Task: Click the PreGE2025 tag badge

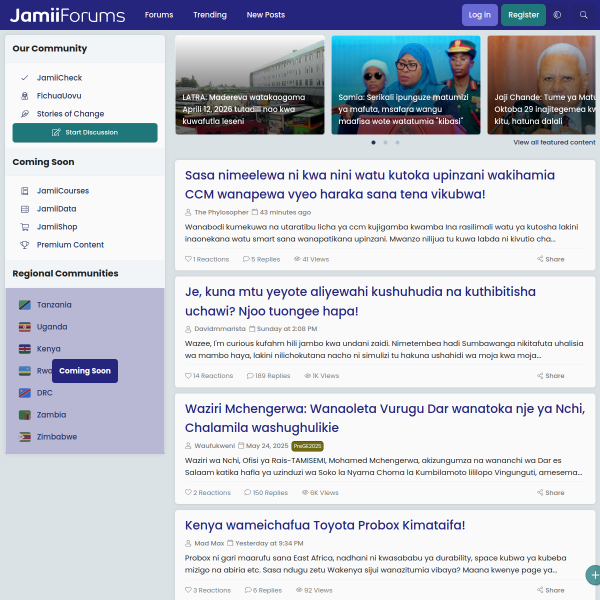Action: click(x=307, y=446)
